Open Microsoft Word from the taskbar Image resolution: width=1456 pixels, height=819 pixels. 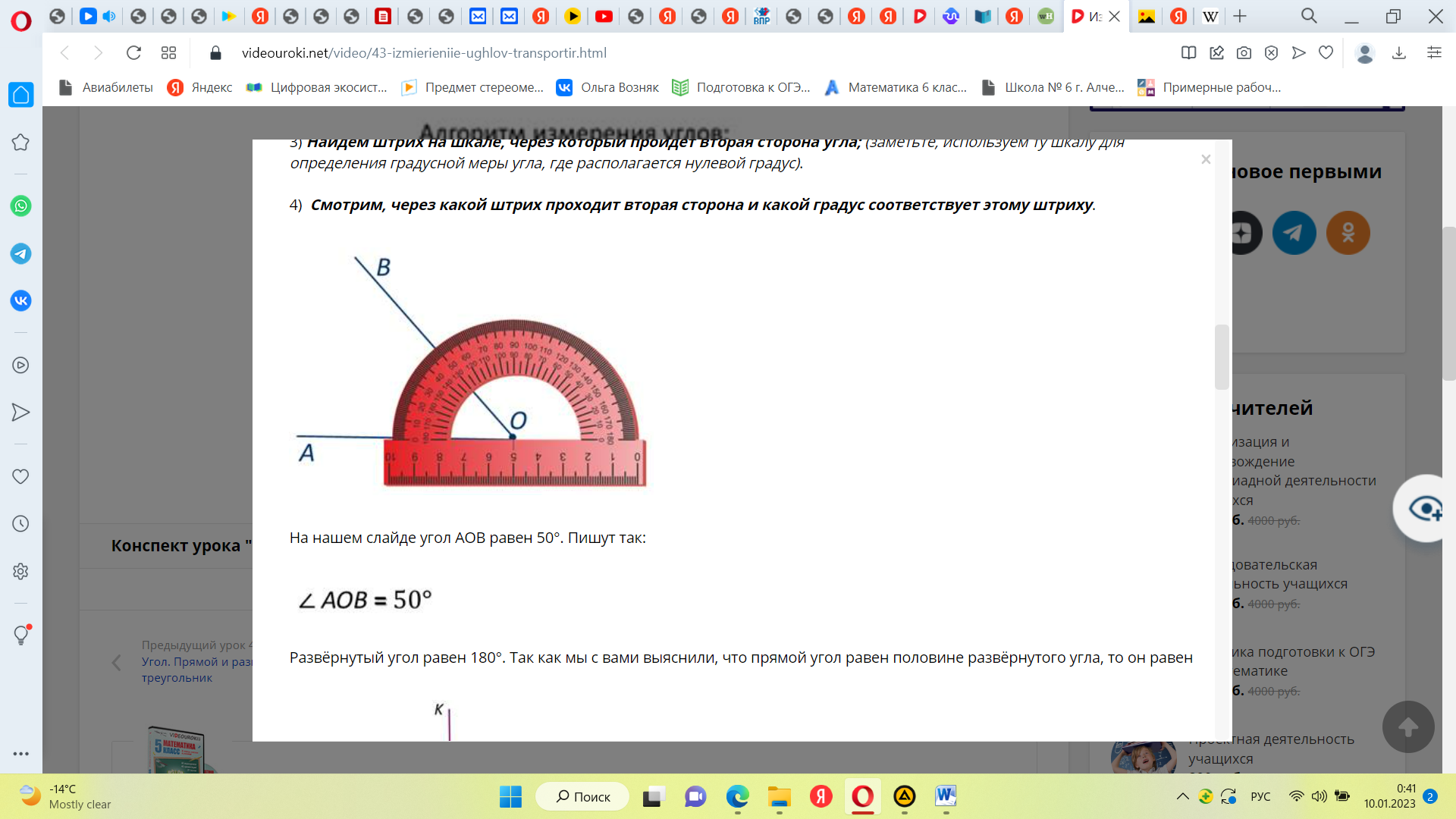click(x=946, y=796)
